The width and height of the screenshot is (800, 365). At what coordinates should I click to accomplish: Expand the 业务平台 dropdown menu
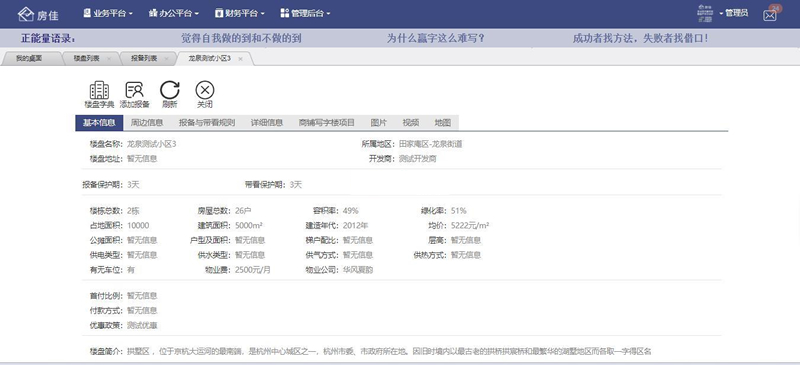click(108, 14)
